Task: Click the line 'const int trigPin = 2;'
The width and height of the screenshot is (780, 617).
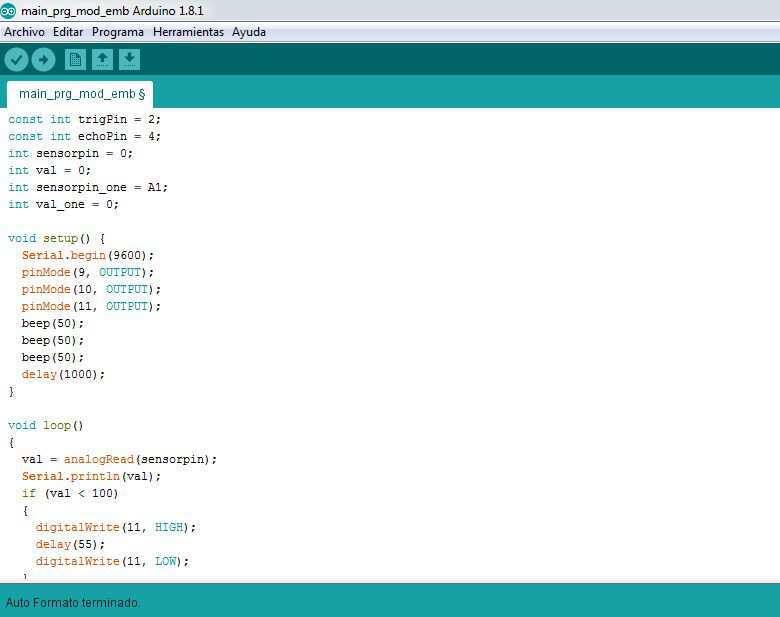Action: click(84, 119)
